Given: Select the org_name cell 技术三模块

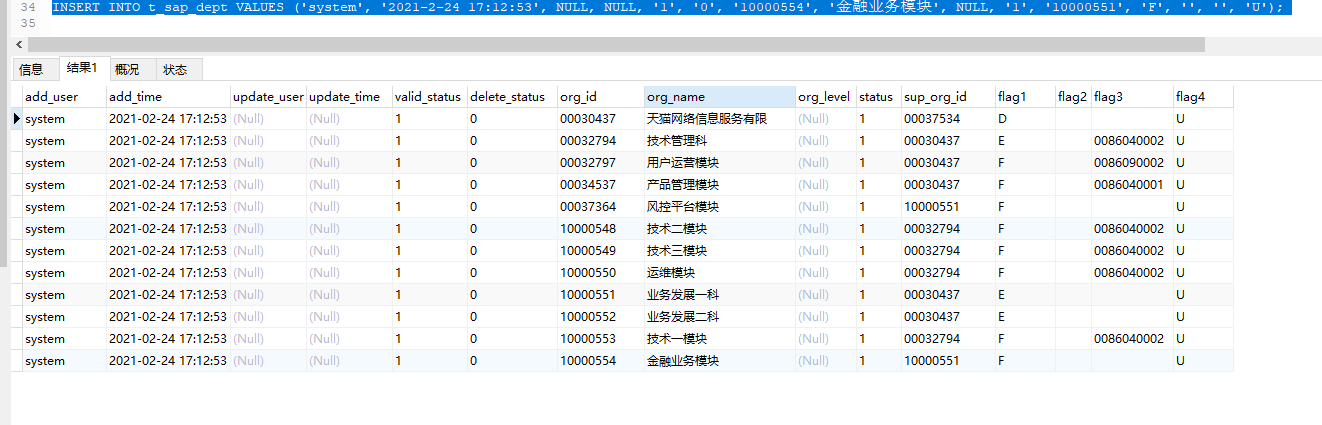Looking at the screenshot, I should [720, 251].
